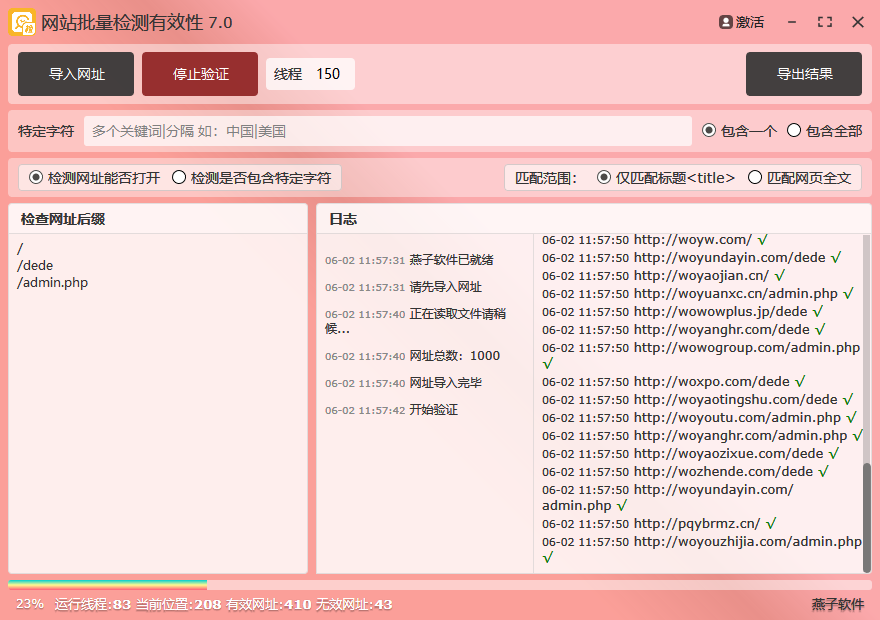Click log entry 燕子软件已就绪
880x620 pixels.
(409, 260)
